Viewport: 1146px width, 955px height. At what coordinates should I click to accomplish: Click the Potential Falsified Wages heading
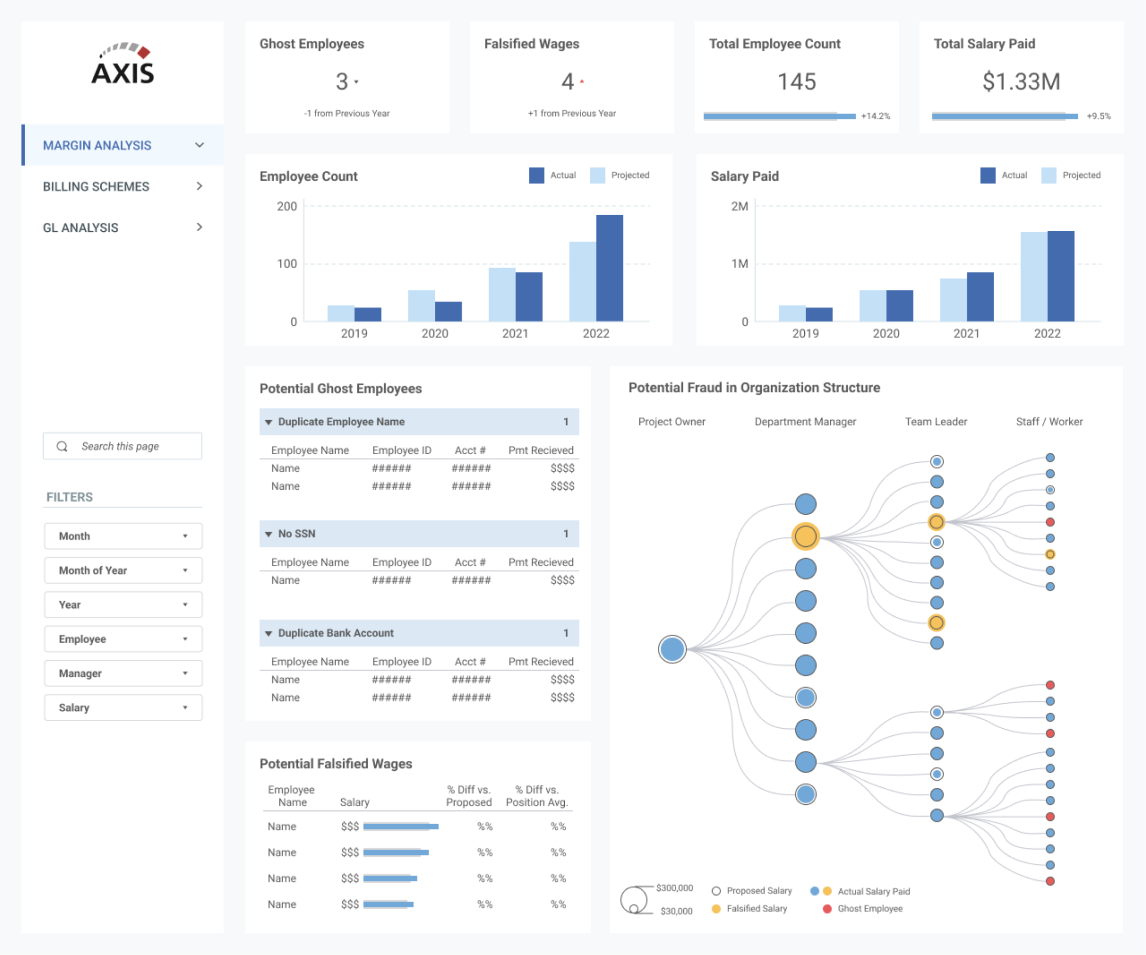click(335, 764)
